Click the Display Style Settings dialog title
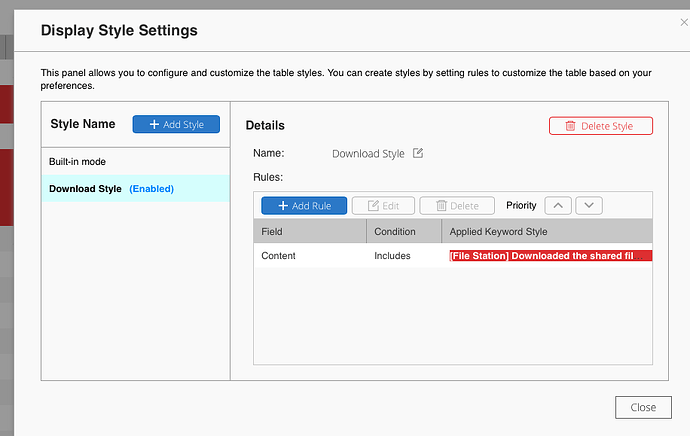The image size is (690, 436). 119,30
